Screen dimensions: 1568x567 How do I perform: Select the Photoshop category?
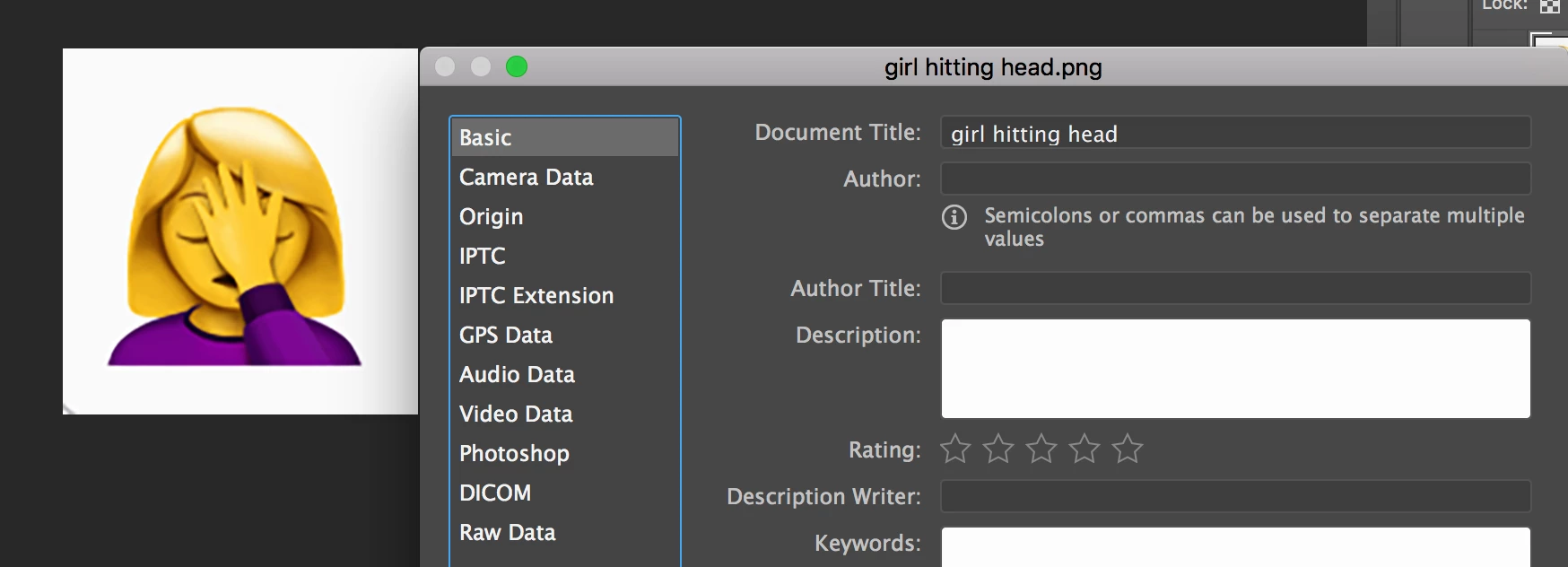[x=564, y=453]
